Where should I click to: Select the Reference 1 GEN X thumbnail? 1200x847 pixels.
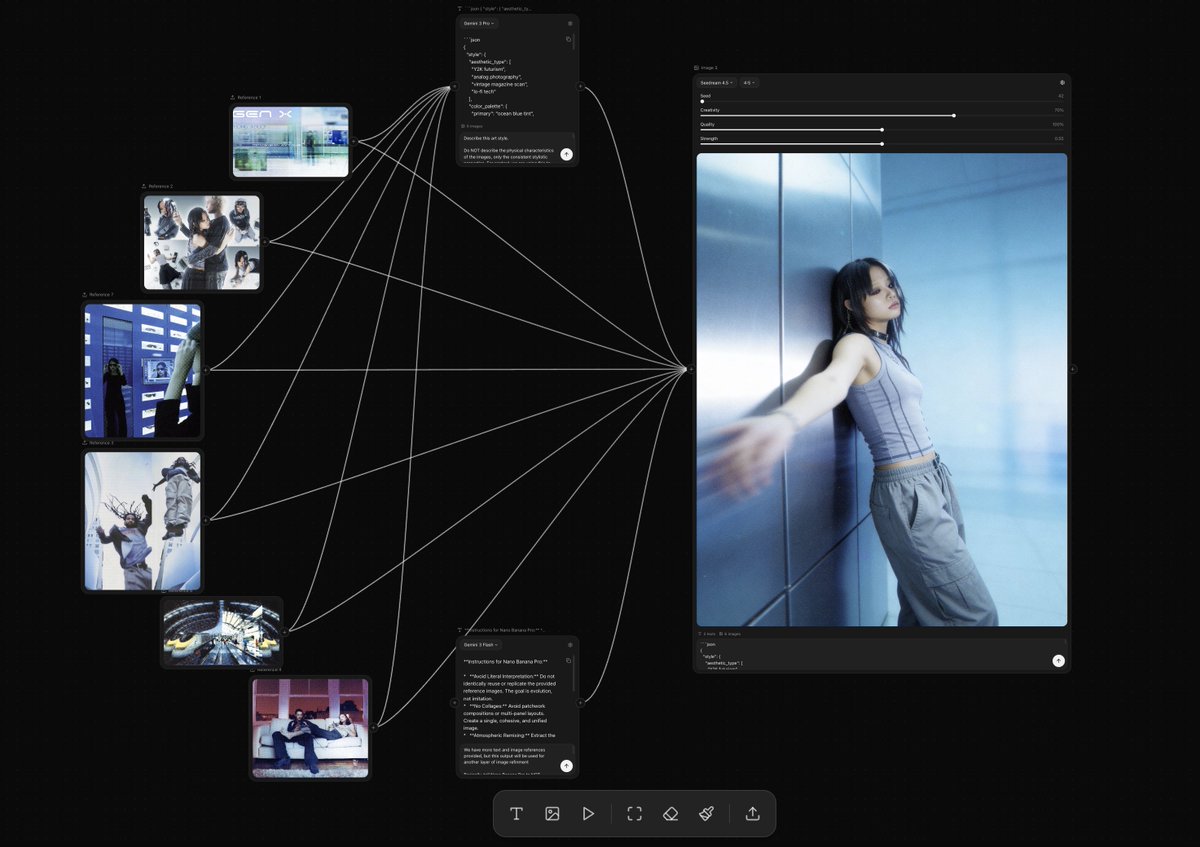click(291, 141)
